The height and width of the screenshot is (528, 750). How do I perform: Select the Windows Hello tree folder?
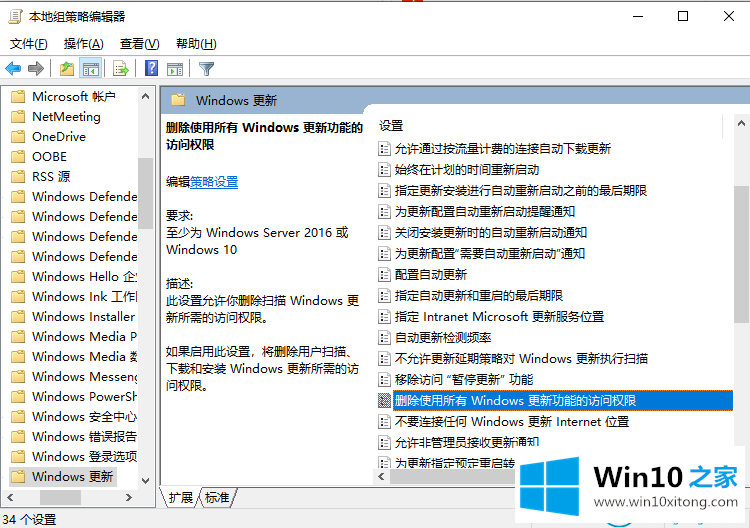click(x=84, y=276)
